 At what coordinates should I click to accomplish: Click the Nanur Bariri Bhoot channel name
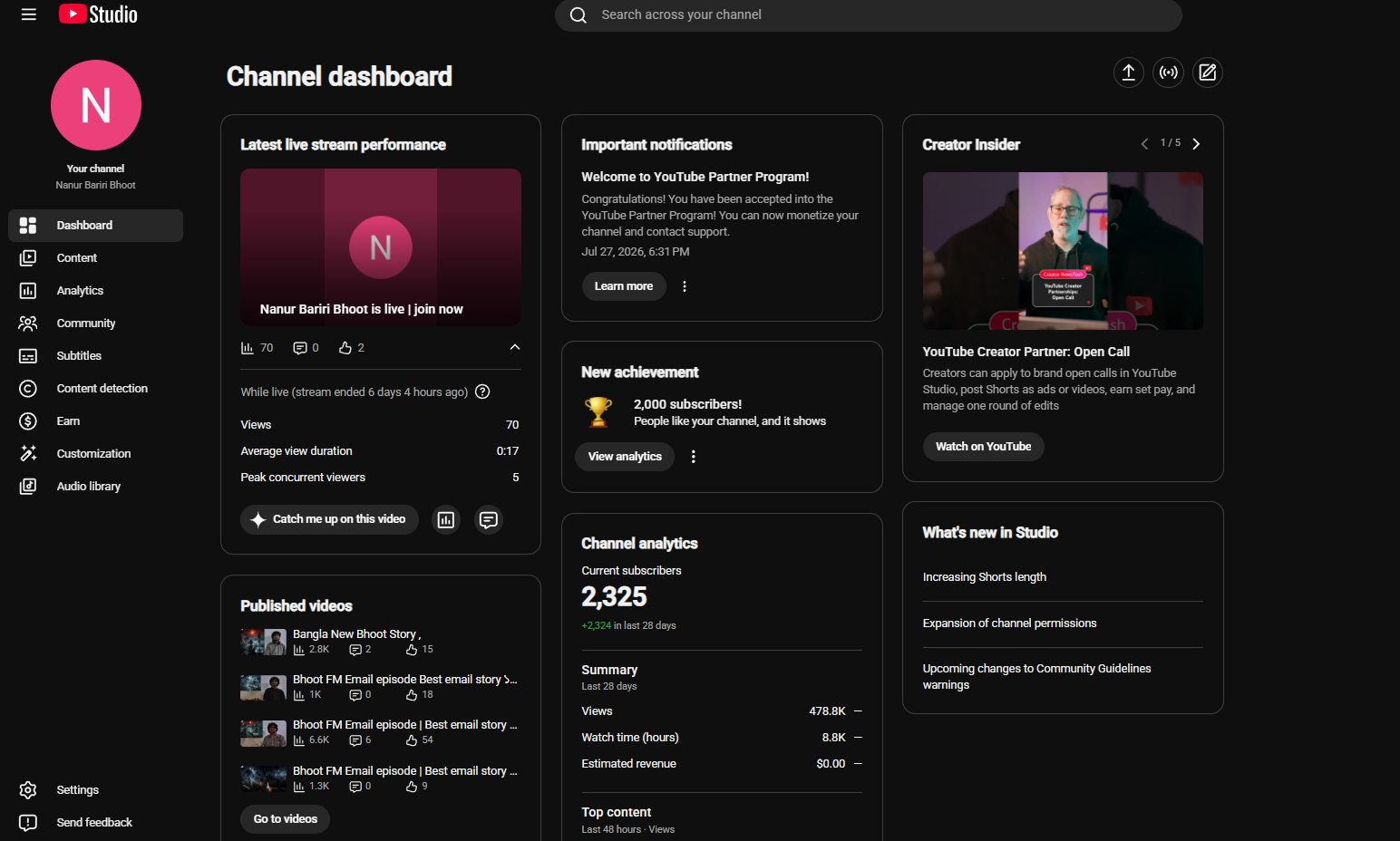pos(95,185)
